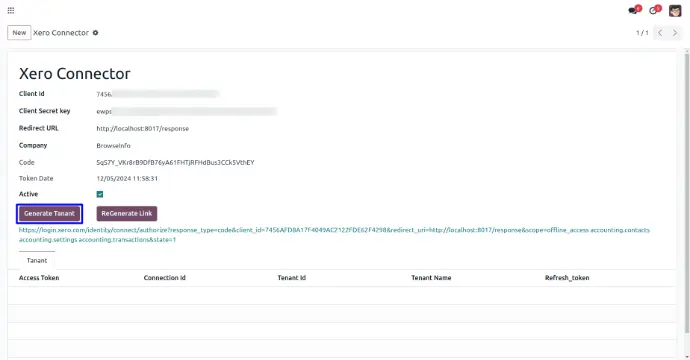The width and height of the screenshot is (690, 360).
Task: Open the login.xero.com authorization link
Action: (334, 235)
